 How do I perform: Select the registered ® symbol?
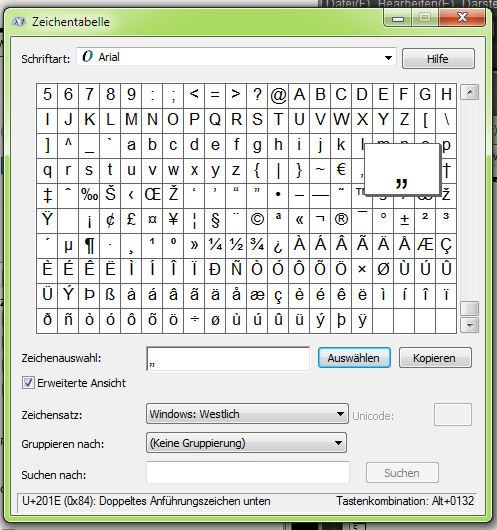pos(341,220)
